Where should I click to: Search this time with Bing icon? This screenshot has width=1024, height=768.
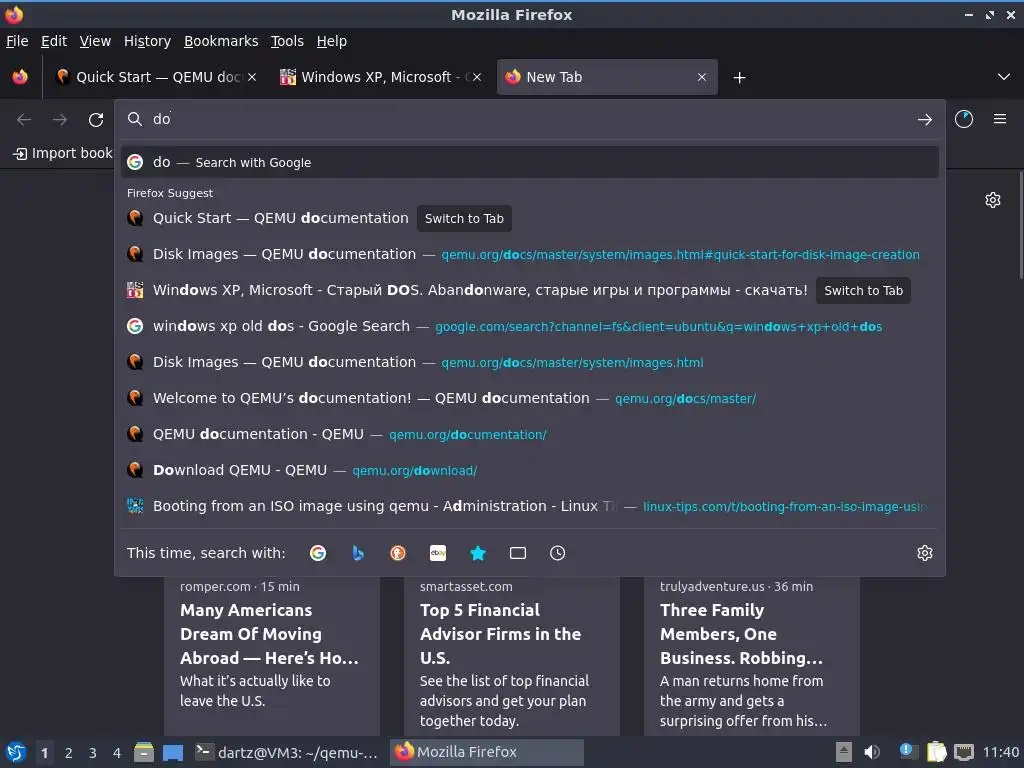[358, 553]
